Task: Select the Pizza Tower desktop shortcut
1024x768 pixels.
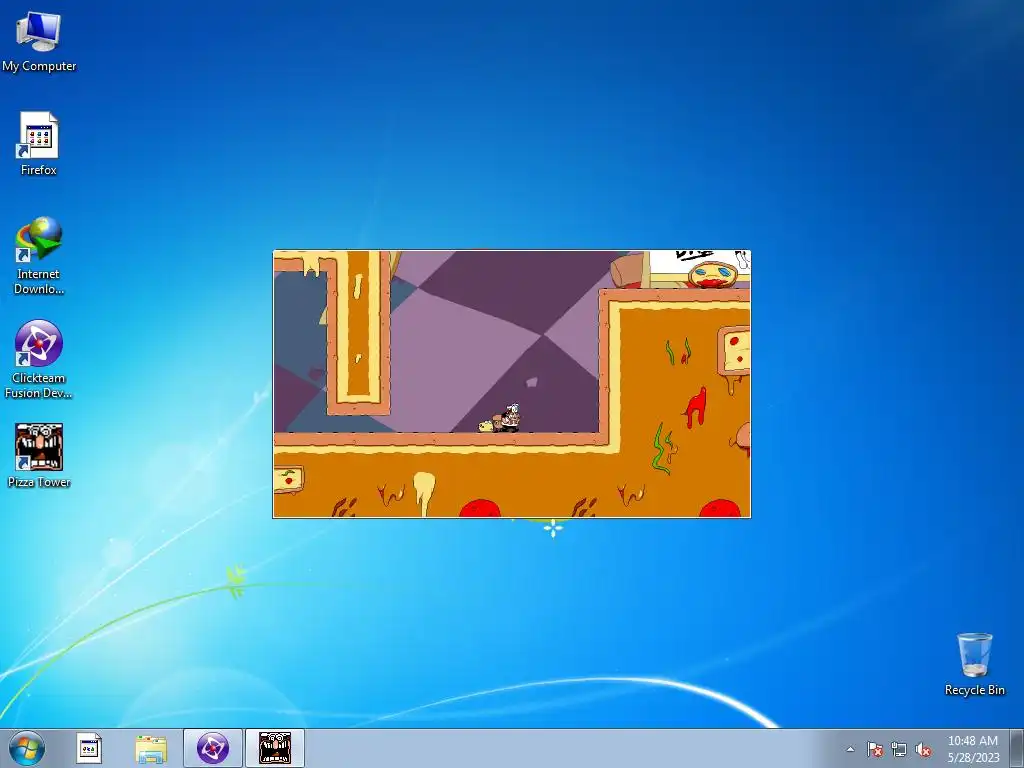Action: click(39, 456)
